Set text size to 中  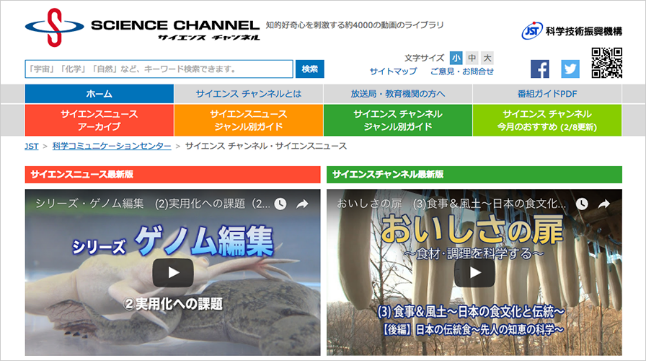472,58
